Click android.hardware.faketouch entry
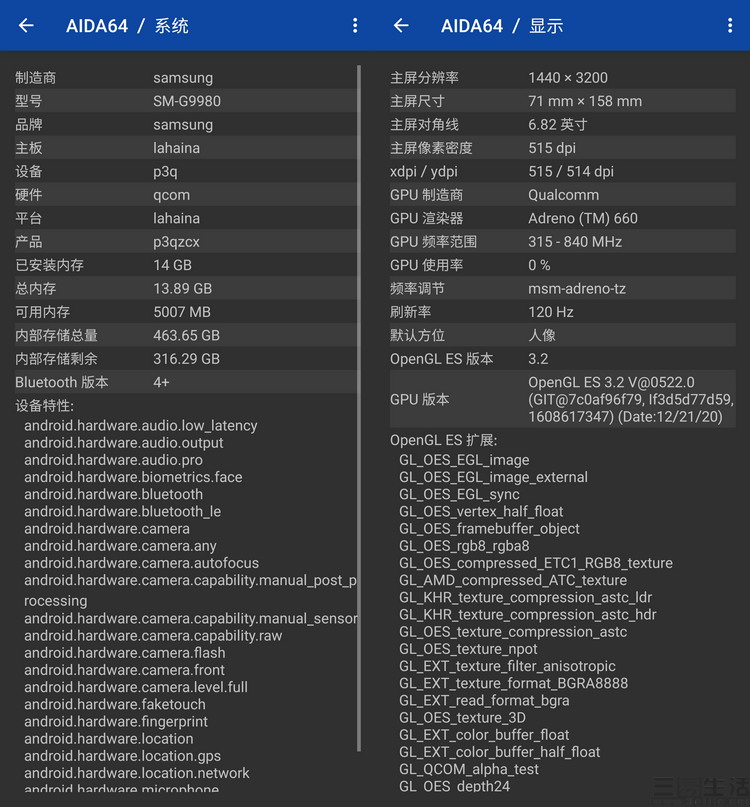Screen dimensions: 750x807 [x=114, y=704]
